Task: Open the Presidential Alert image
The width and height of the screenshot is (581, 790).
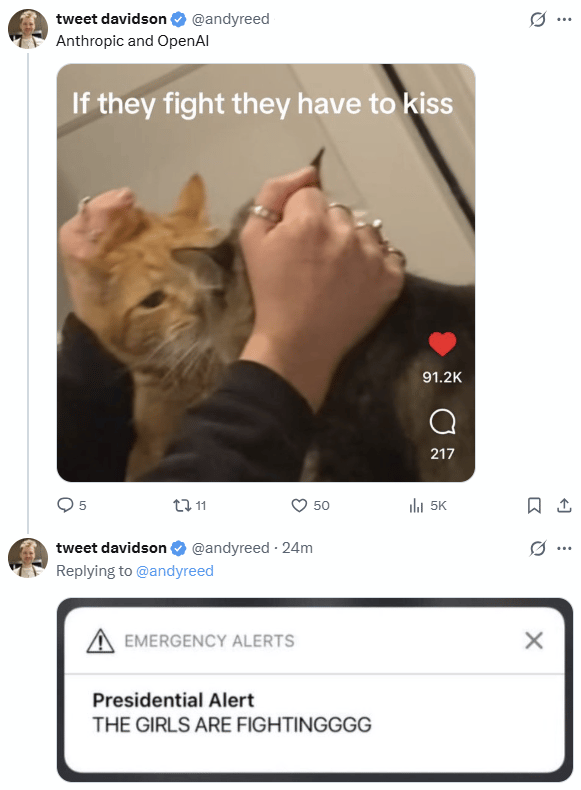Action: pyautogui.click(x=315, y=690)
